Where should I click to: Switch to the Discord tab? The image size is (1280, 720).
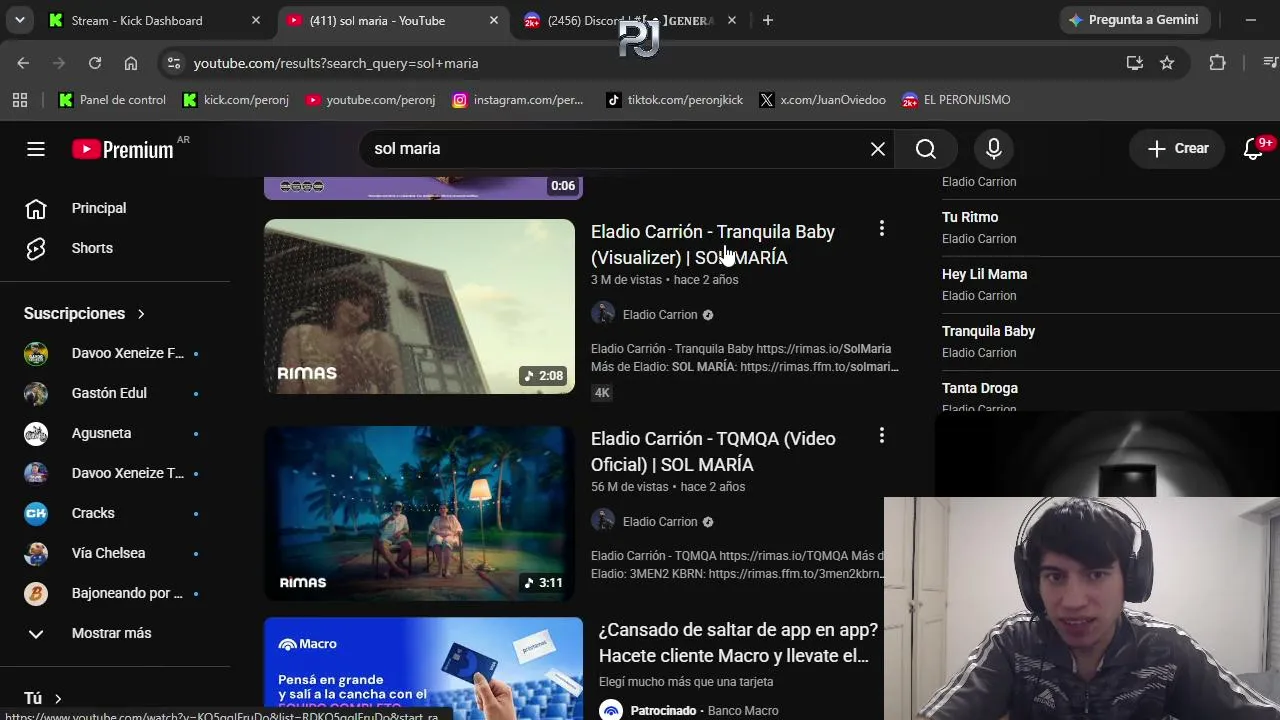(630, 20)
